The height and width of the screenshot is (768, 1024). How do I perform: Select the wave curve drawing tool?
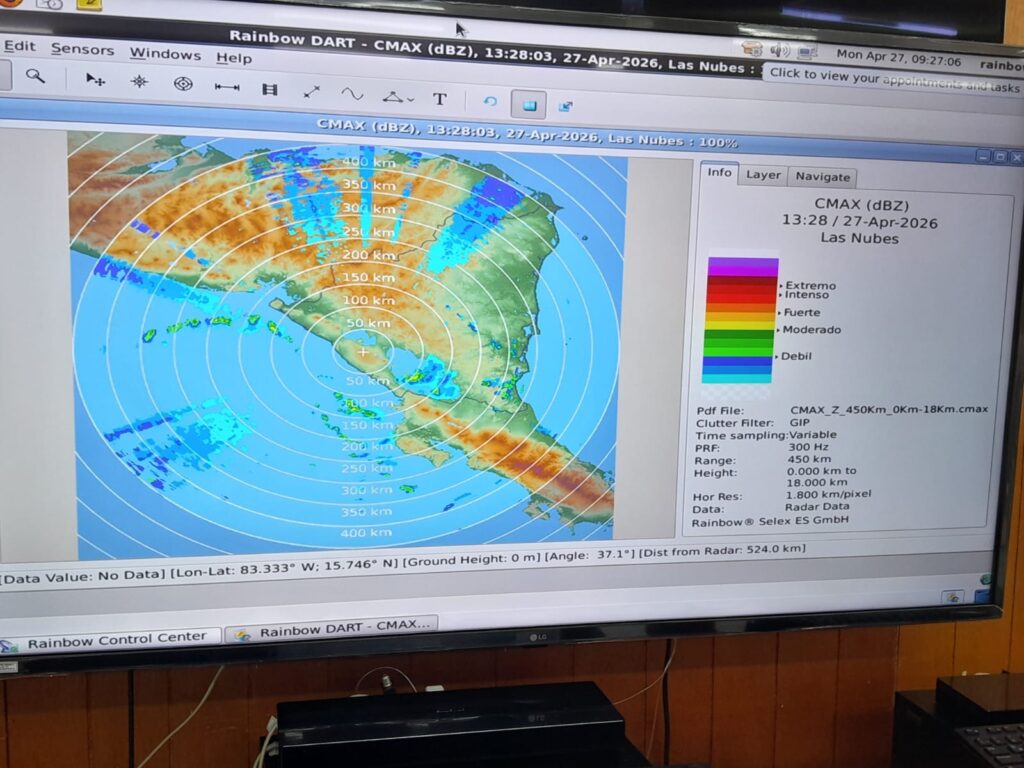point(352,94)
